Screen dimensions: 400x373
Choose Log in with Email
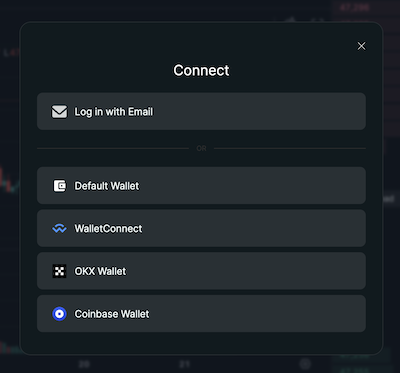click(201, 111)
